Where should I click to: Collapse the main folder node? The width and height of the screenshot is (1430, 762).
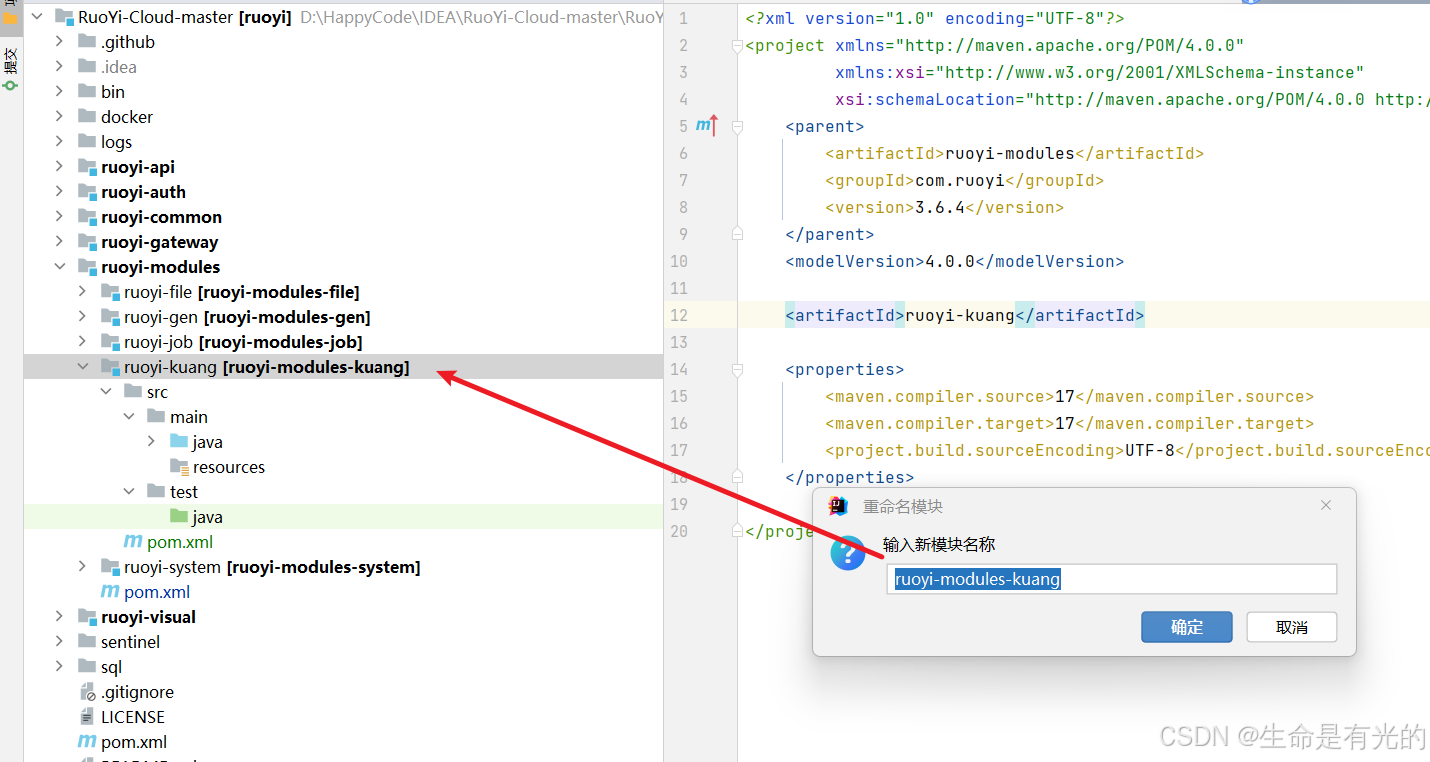tap(129, 417)
